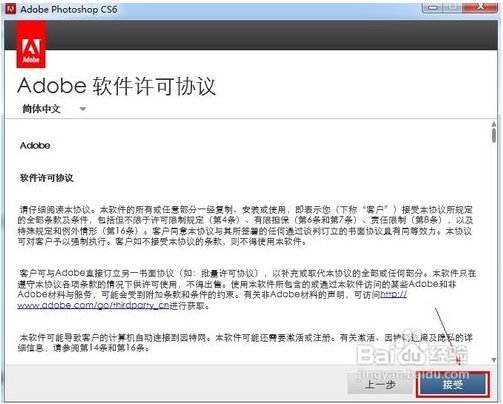The image size is (503, 404).
Task: Click the license scrollbar up arrow
Action: coord(494,124)
